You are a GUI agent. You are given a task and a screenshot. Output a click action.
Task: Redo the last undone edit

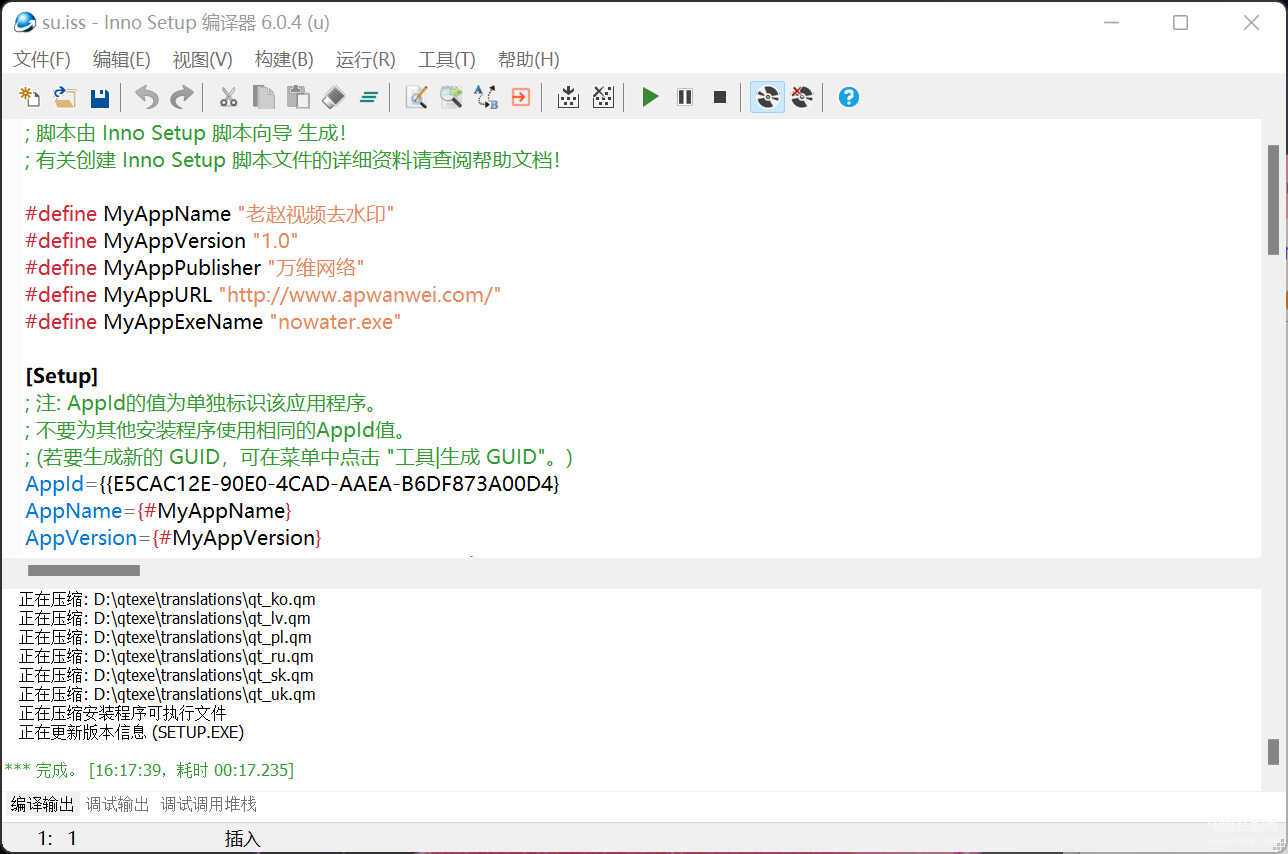click(181, 97)
